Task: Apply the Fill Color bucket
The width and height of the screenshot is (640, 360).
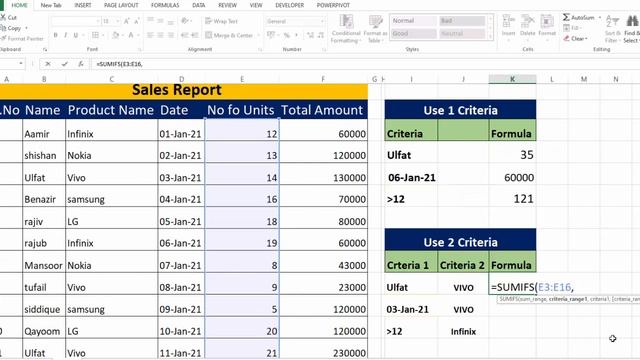Action: [116, 35]
